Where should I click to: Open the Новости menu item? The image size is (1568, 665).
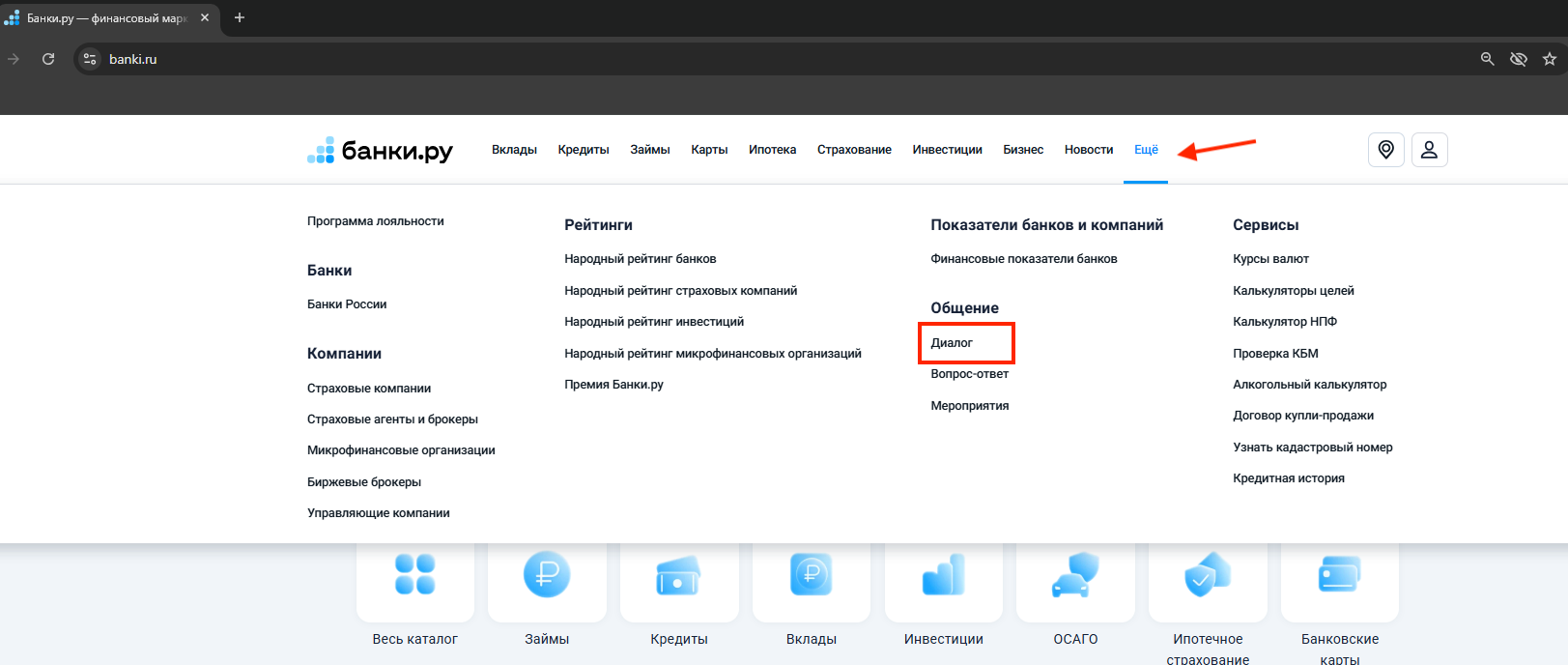point(1089,150)
